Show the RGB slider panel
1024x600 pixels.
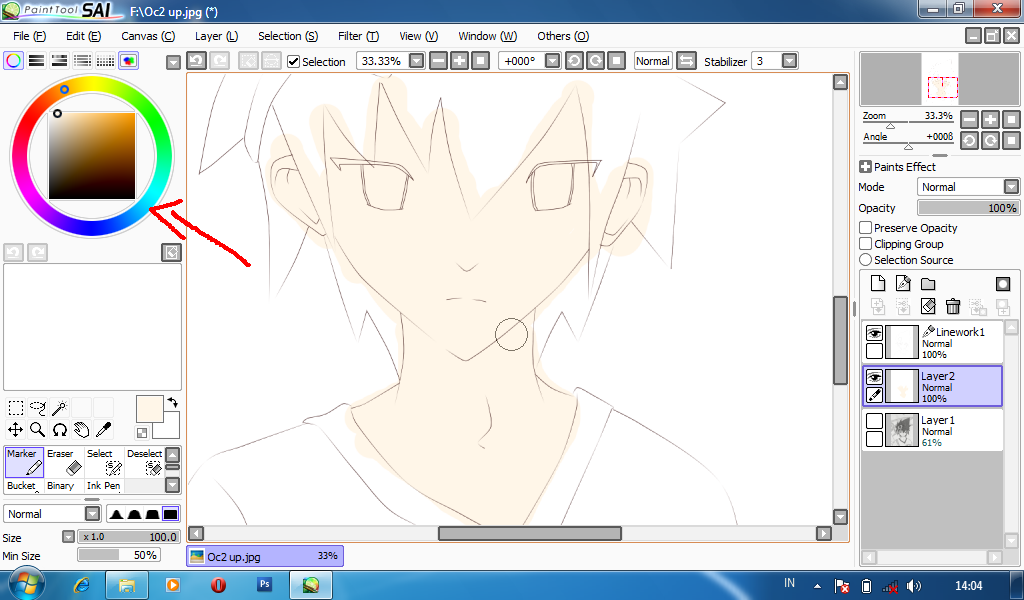tap(37, 61)
